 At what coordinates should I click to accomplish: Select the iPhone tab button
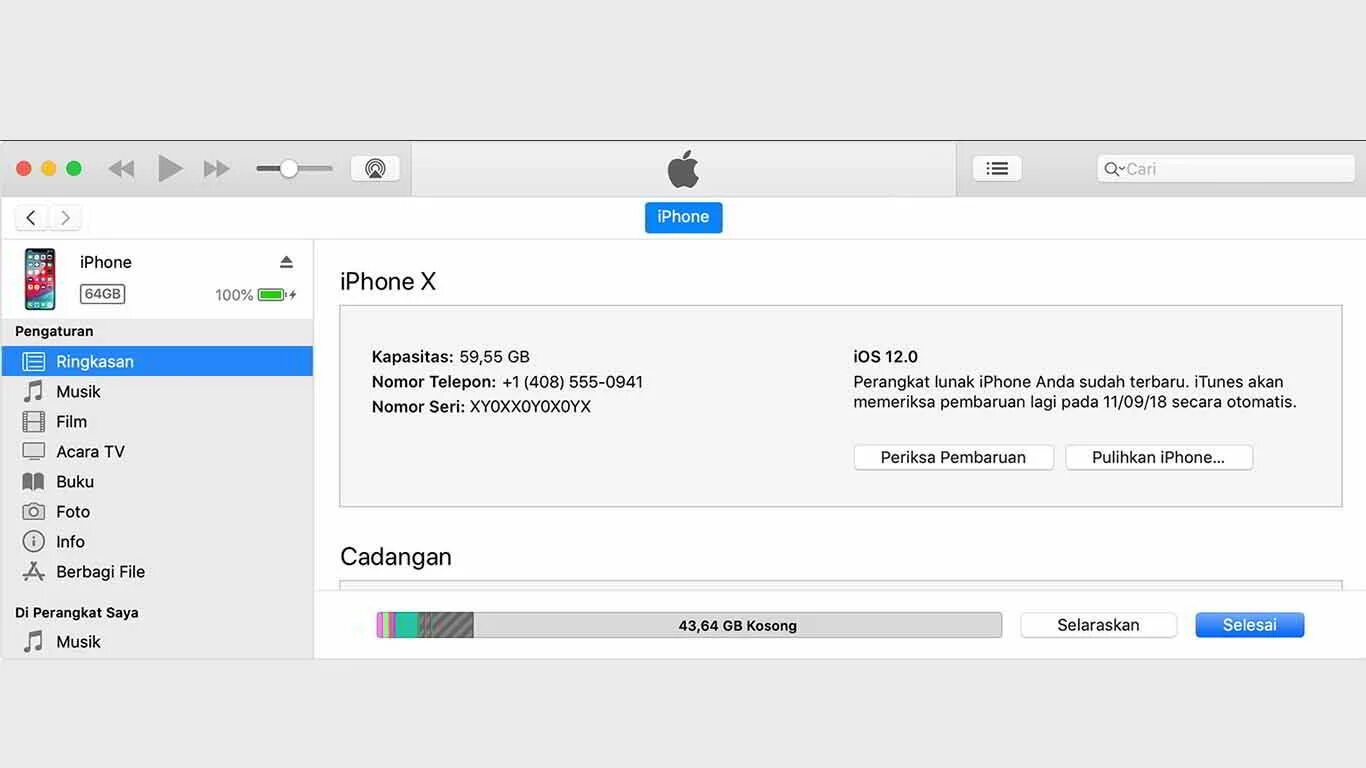click(x=683, y=217)
